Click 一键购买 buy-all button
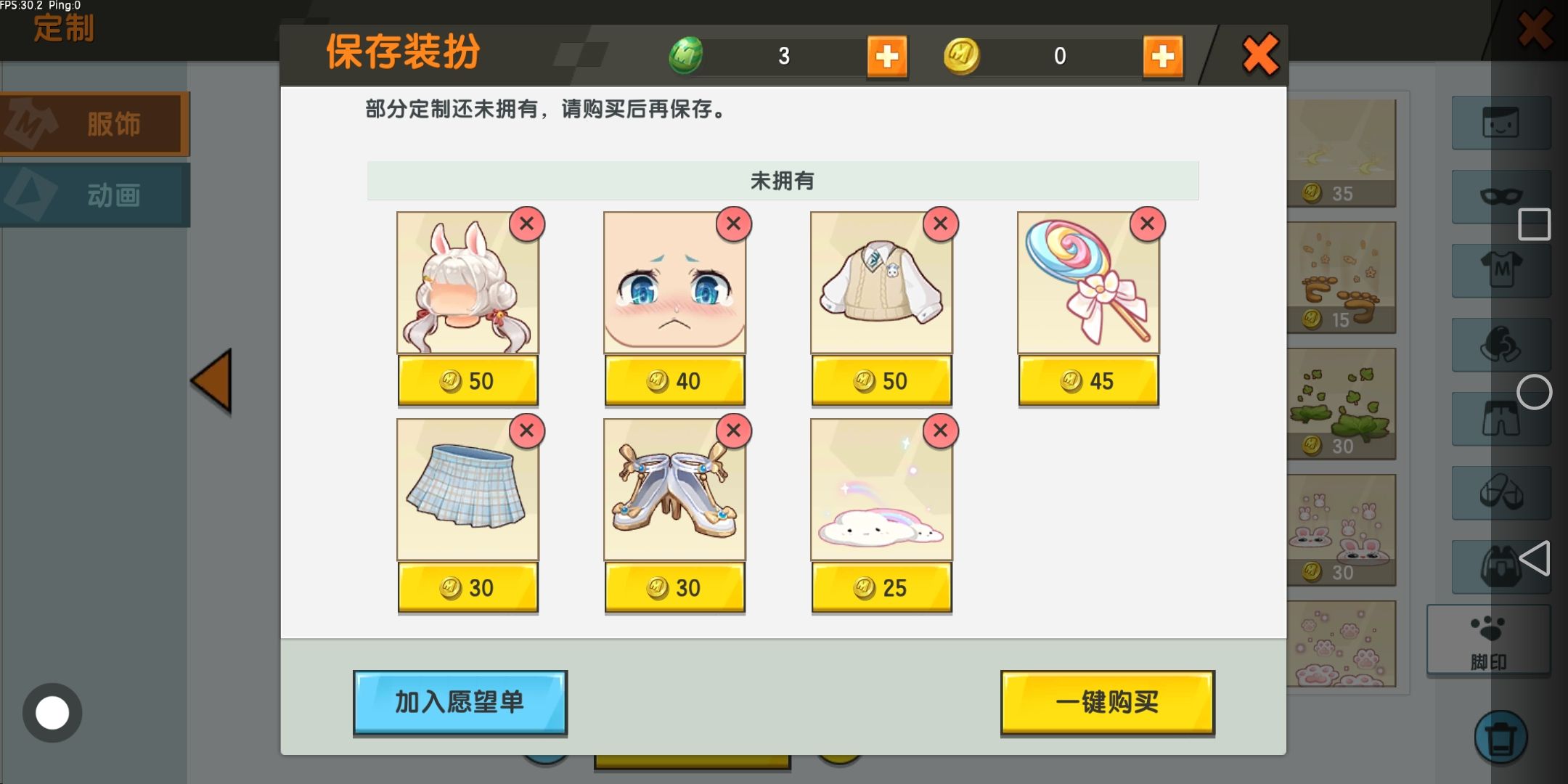Screen dimensions: 1568x784 [x=1107, y=702]
